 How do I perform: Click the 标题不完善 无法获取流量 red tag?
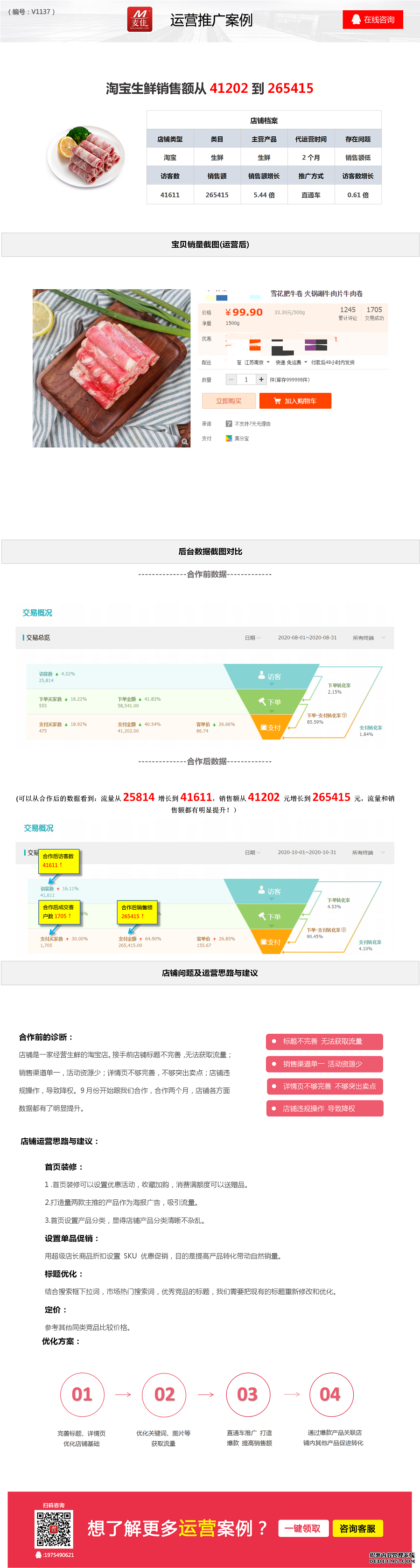coord(324,1041)
